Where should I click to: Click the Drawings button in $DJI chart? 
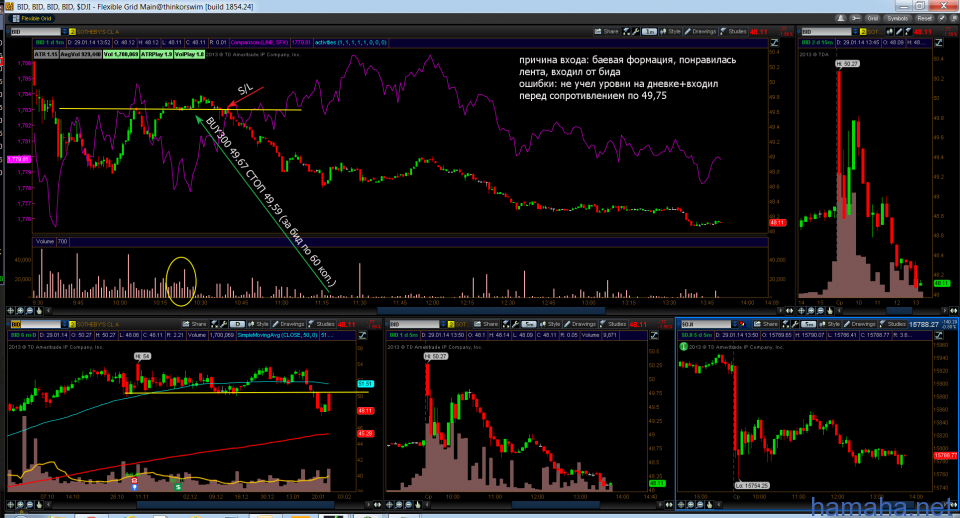(859, 324)
